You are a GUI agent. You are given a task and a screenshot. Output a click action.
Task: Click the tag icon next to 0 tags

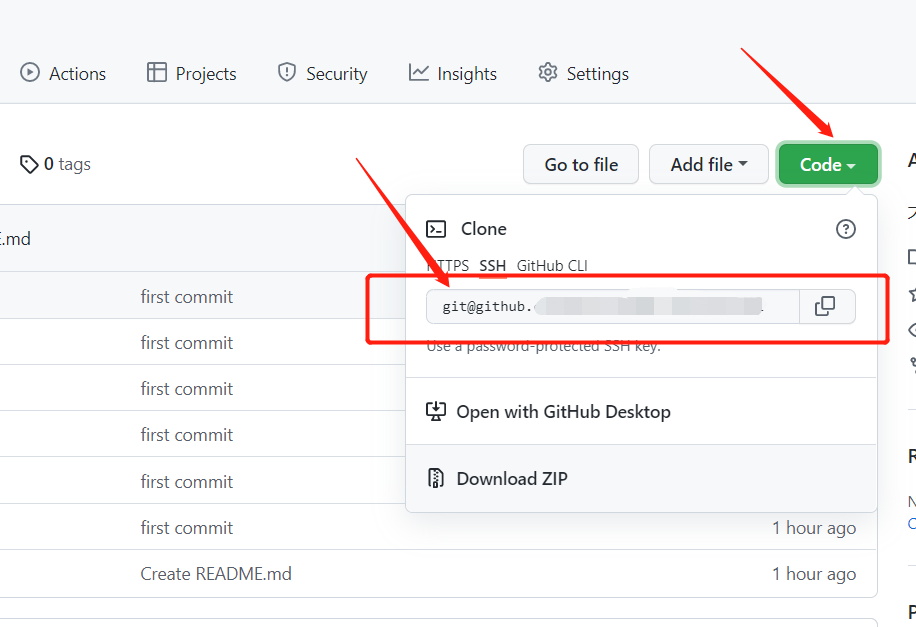pyautogui.click(x=29, y=165)
